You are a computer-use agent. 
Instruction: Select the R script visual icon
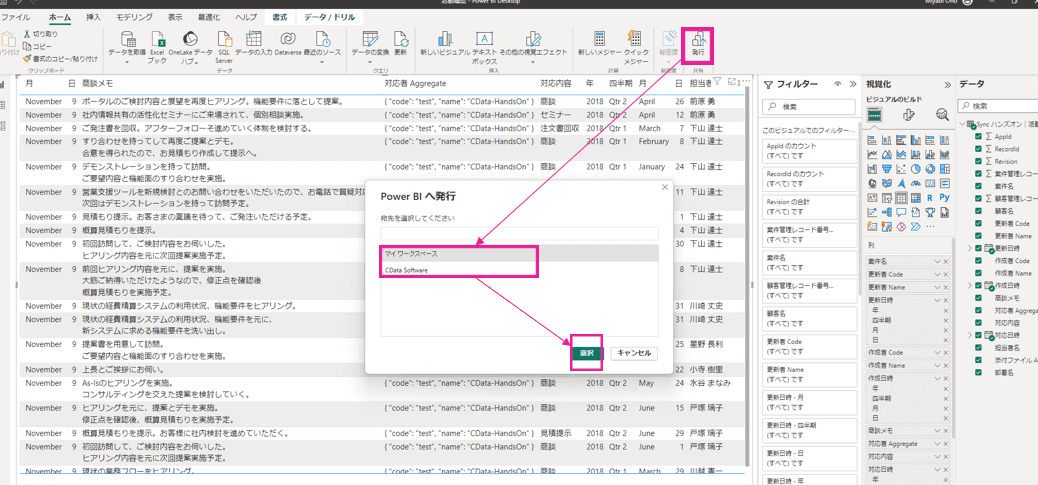930,197
